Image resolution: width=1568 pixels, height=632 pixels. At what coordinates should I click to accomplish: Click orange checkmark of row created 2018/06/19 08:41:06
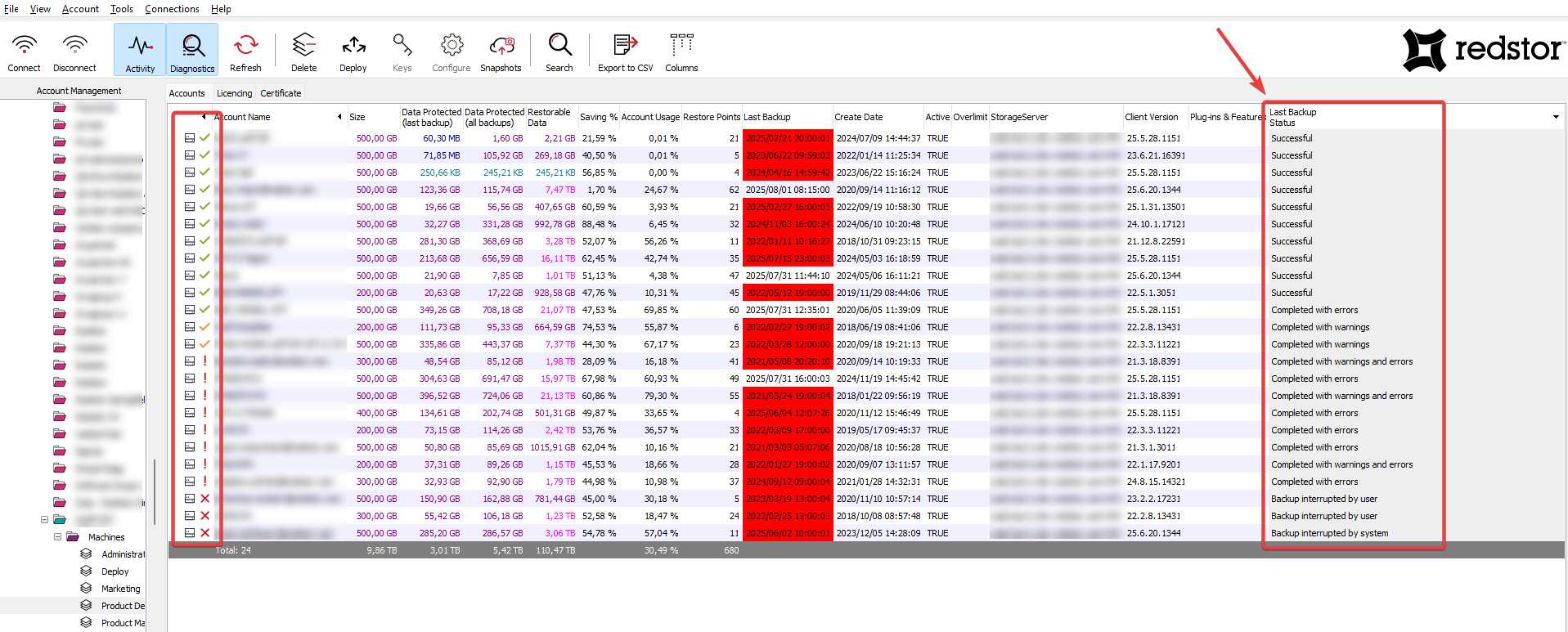click(x=204, y=327)
